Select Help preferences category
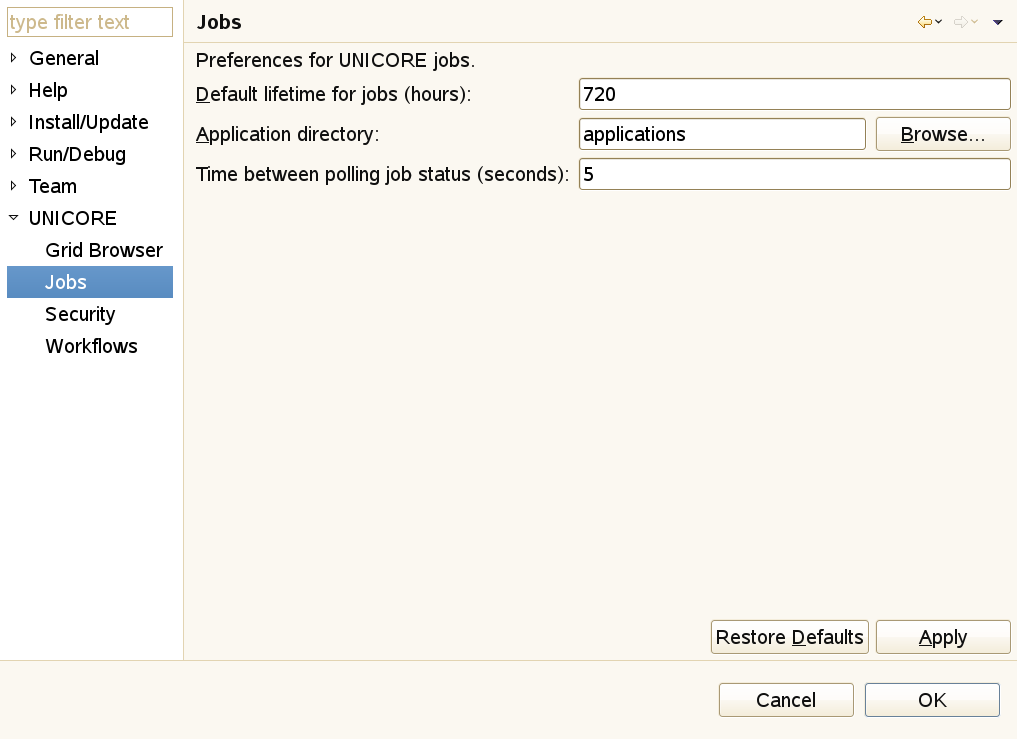 click(x=48, y=90)
